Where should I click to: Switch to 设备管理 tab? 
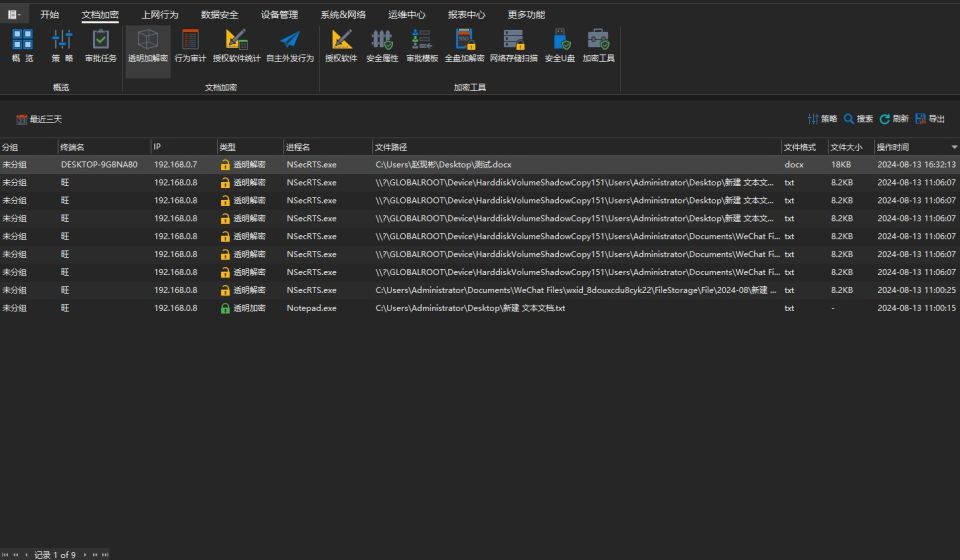tap(279, 14)
